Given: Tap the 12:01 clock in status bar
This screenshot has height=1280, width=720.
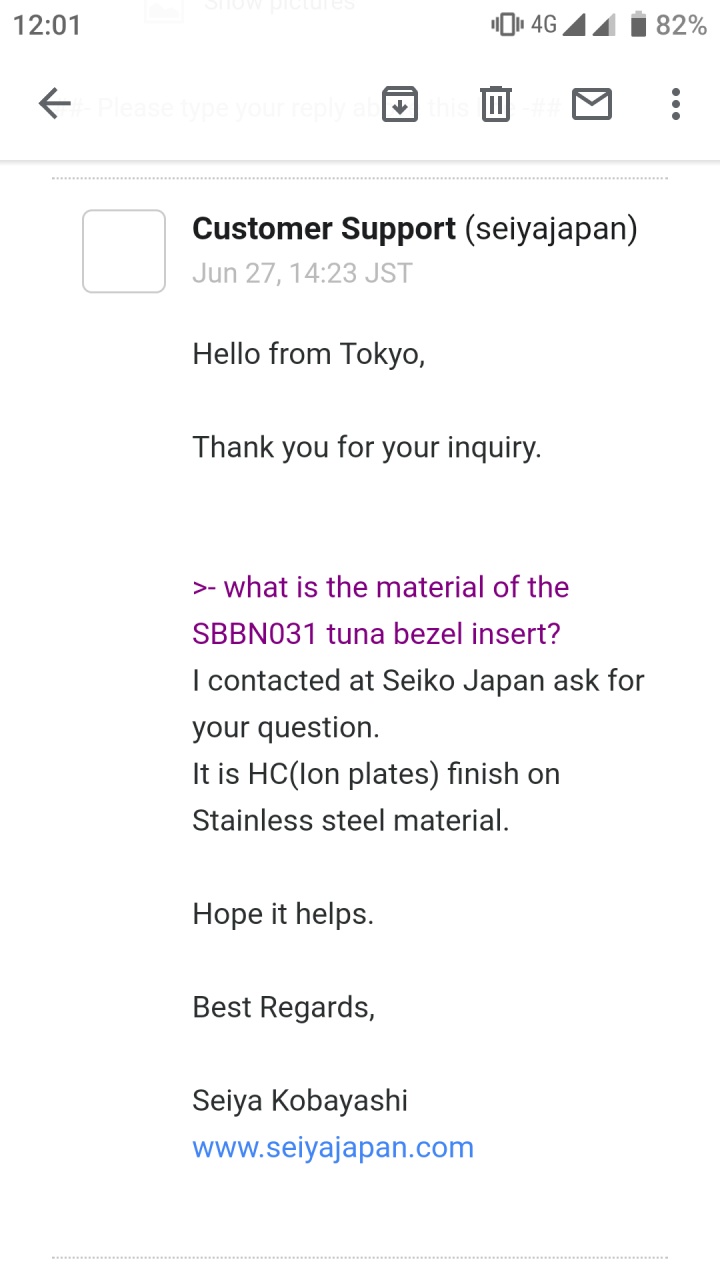Looking at the screenshot, I should (47, 25).
